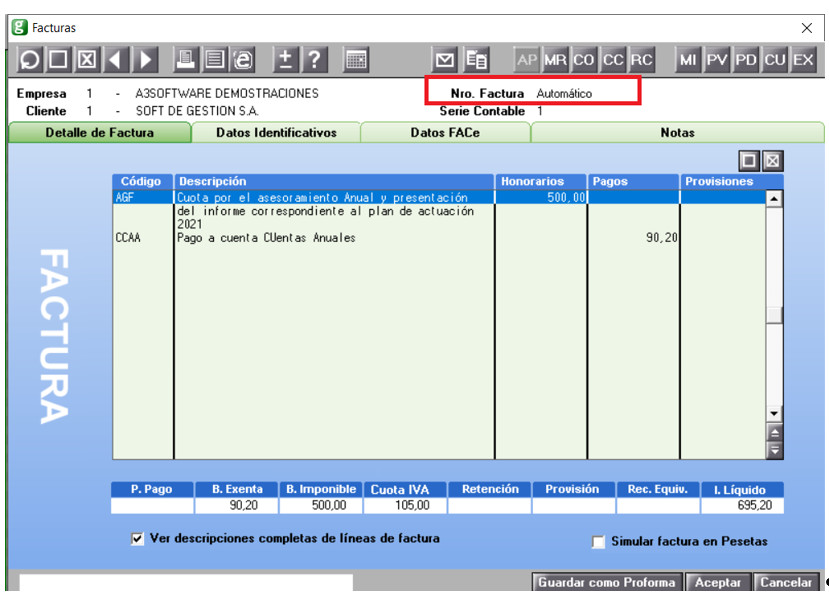Click the printer icon in the toolbar
The image size is (829, 599).
point(186,60)
